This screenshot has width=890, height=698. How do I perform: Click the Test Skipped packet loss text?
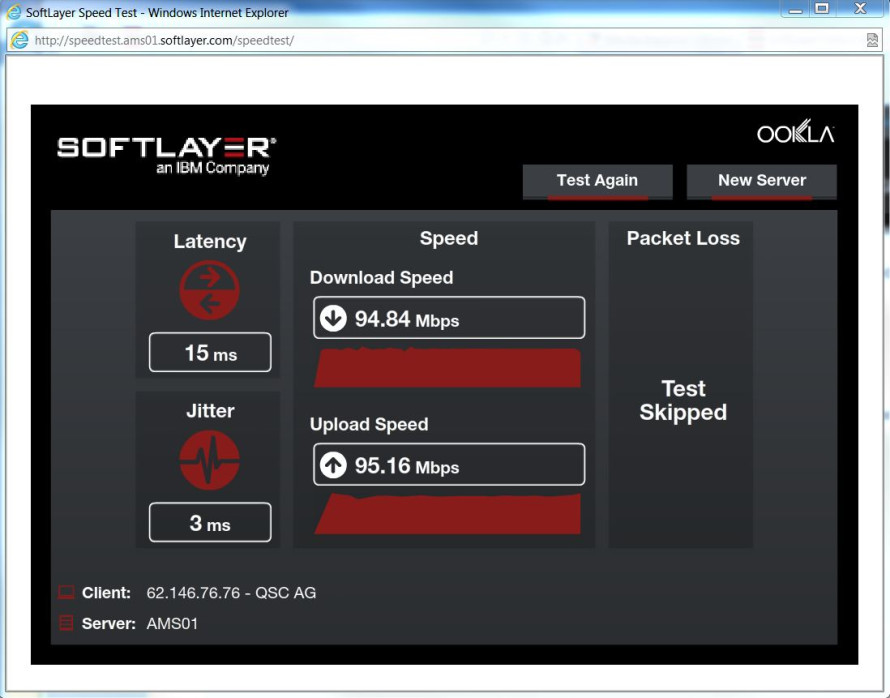(683, 401)
